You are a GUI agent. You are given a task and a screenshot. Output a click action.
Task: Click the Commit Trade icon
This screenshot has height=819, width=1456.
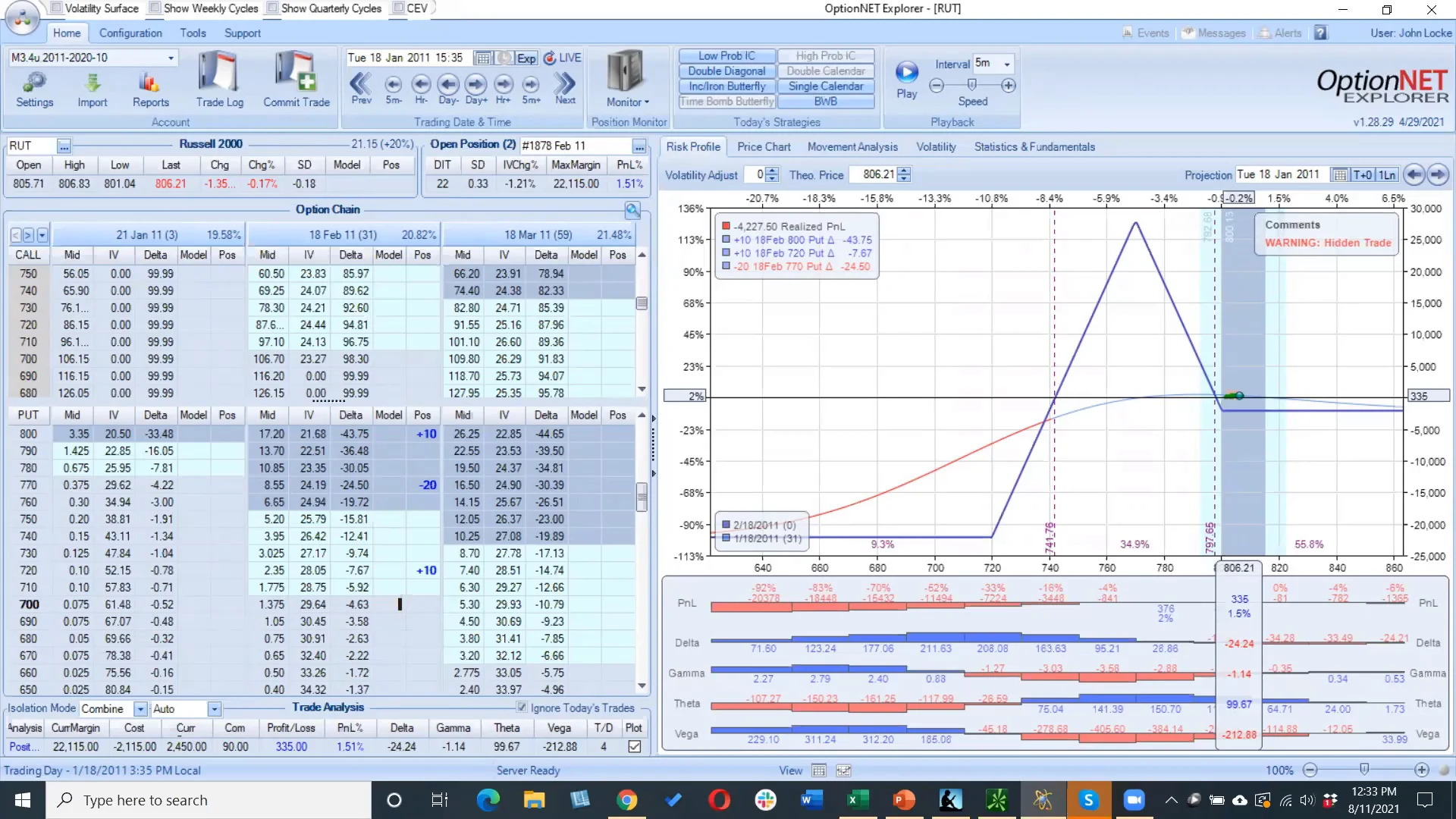tap(296, 80)
